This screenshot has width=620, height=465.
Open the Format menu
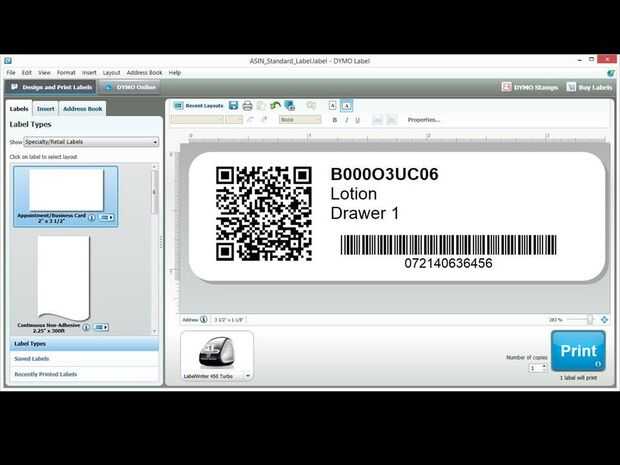tap(66, 73)
